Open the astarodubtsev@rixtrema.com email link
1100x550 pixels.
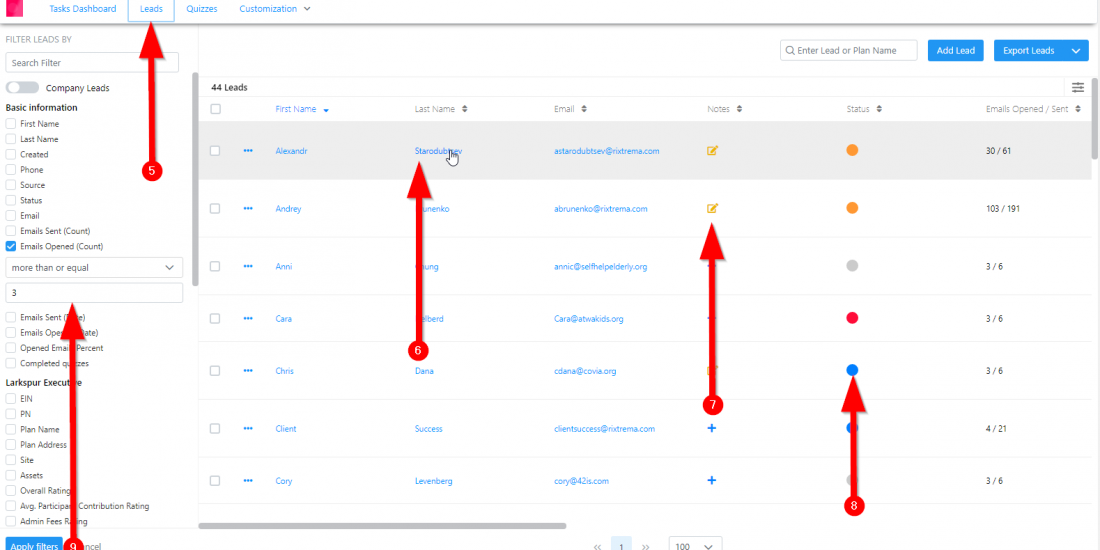(606, 151)
